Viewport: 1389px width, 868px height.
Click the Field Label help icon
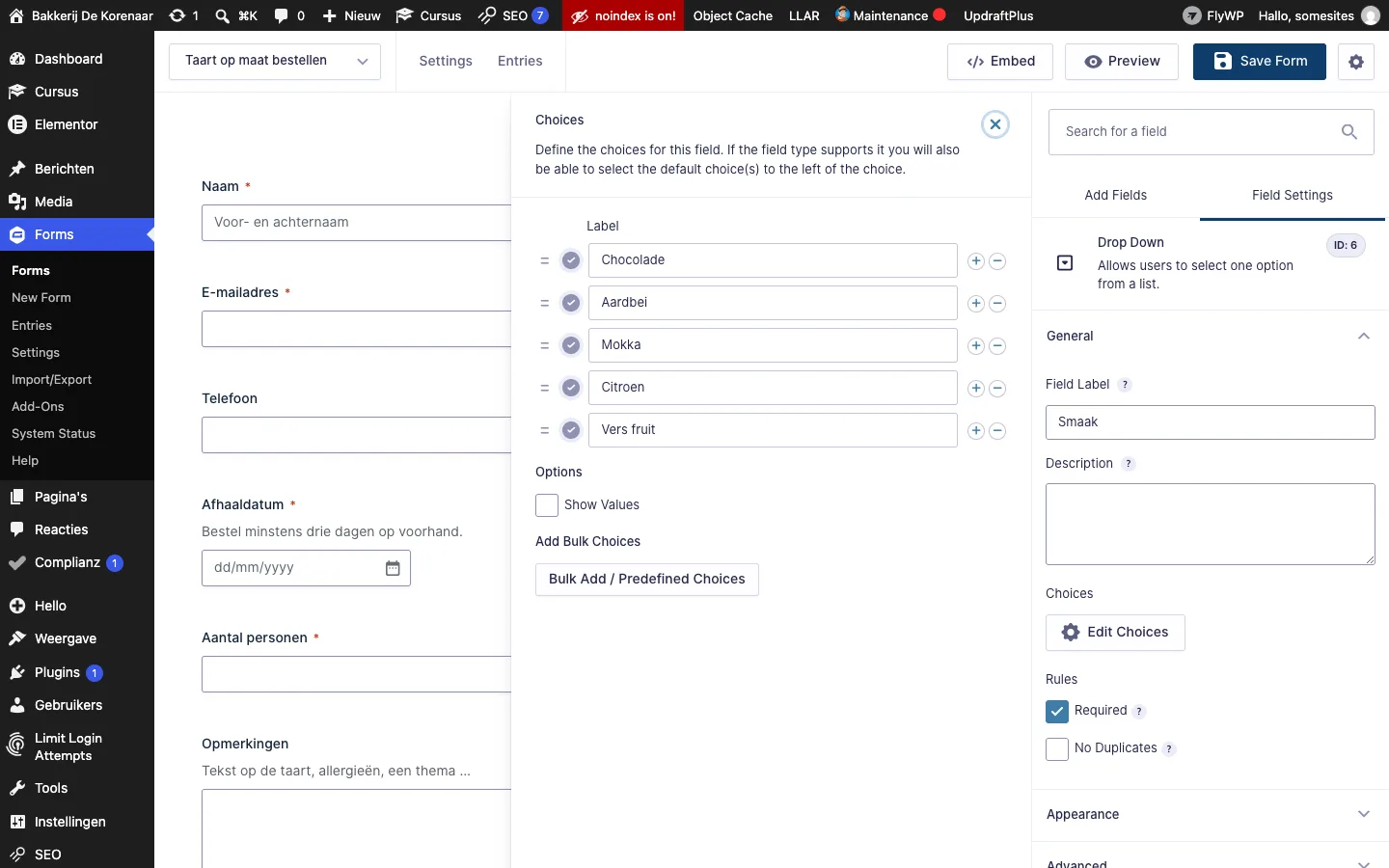tap(1125, 385)
